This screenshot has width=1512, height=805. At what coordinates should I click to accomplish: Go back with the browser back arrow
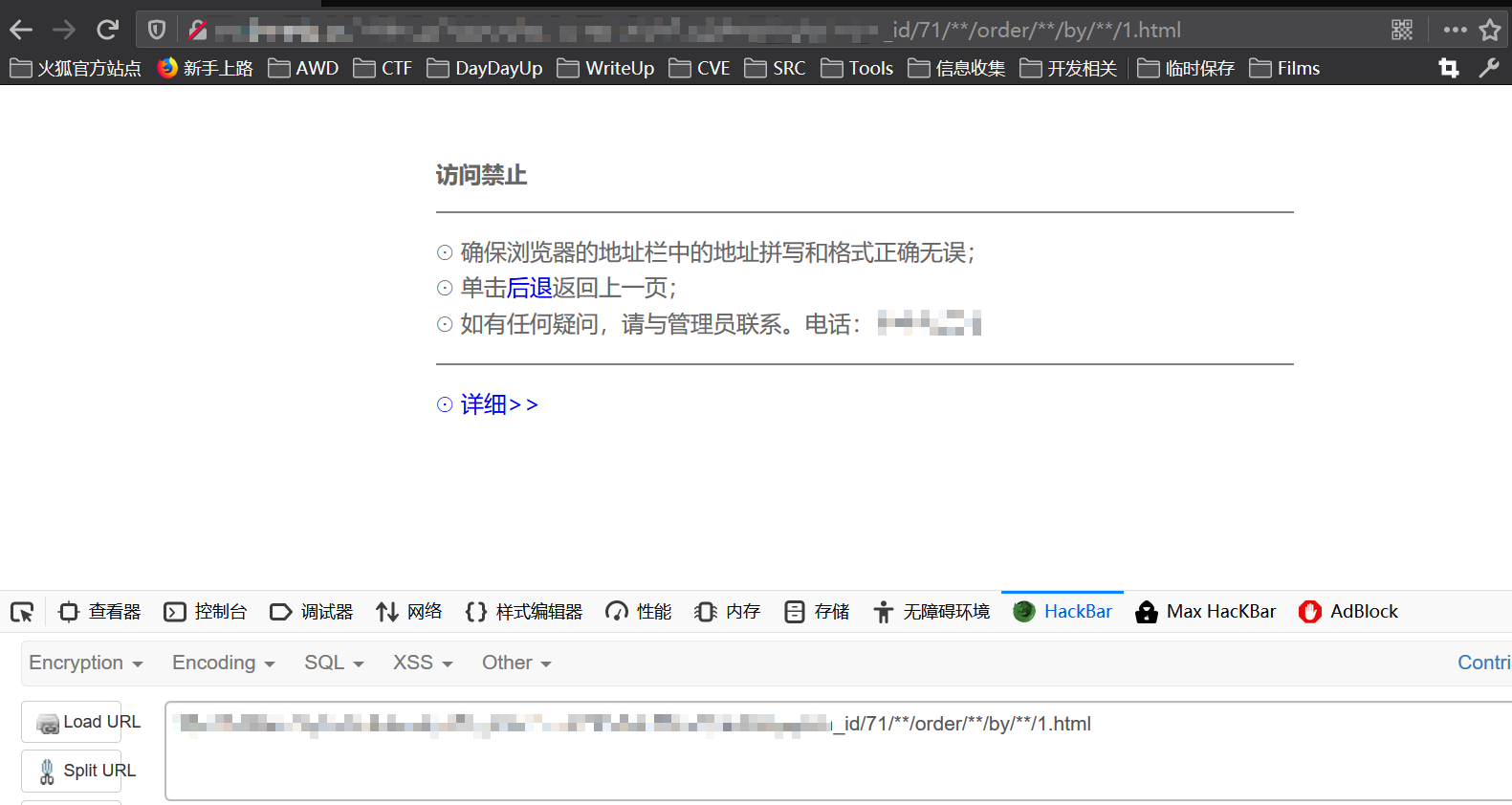click(21, 31)
